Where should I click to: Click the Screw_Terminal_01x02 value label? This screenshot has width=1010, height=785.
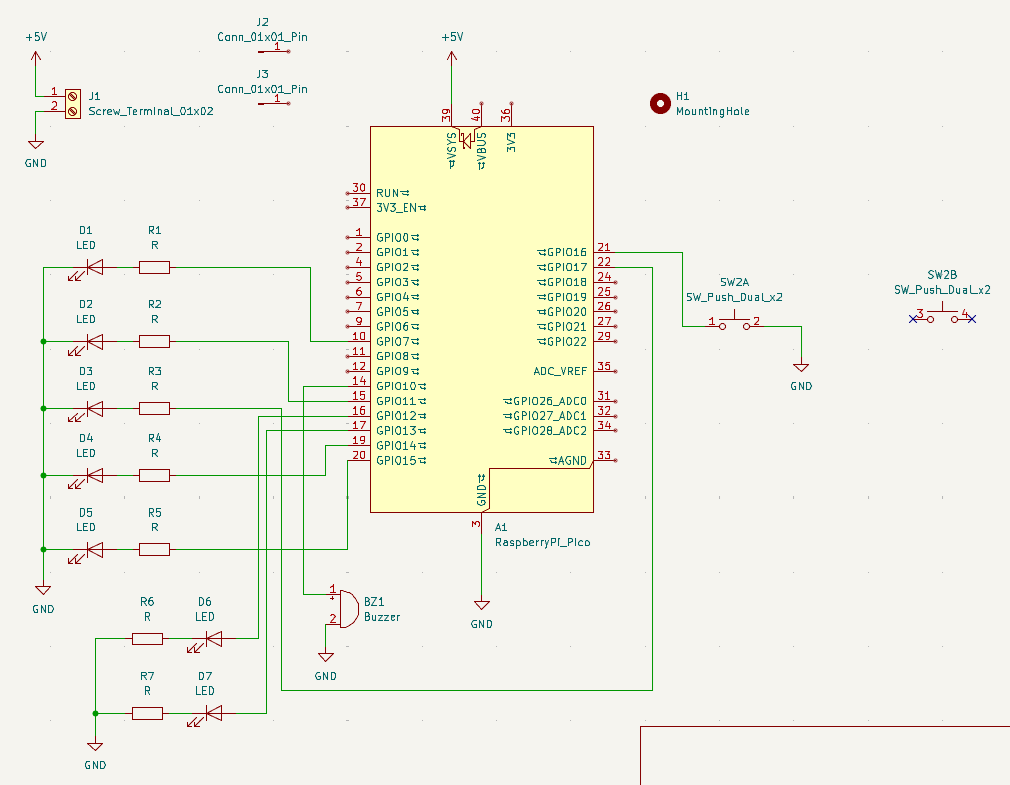click(151, 111)
